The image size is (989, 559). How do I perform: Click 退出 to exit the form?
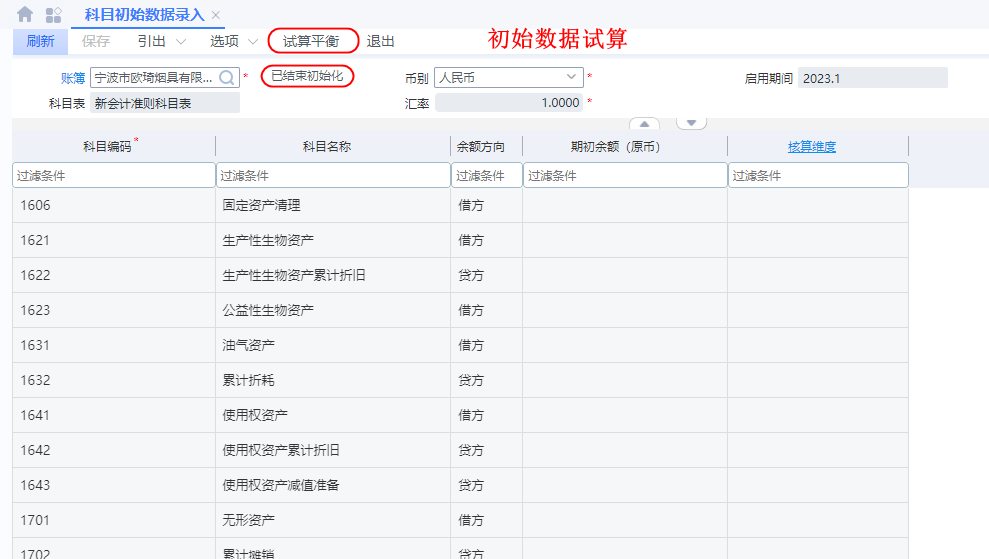[380, 42]
